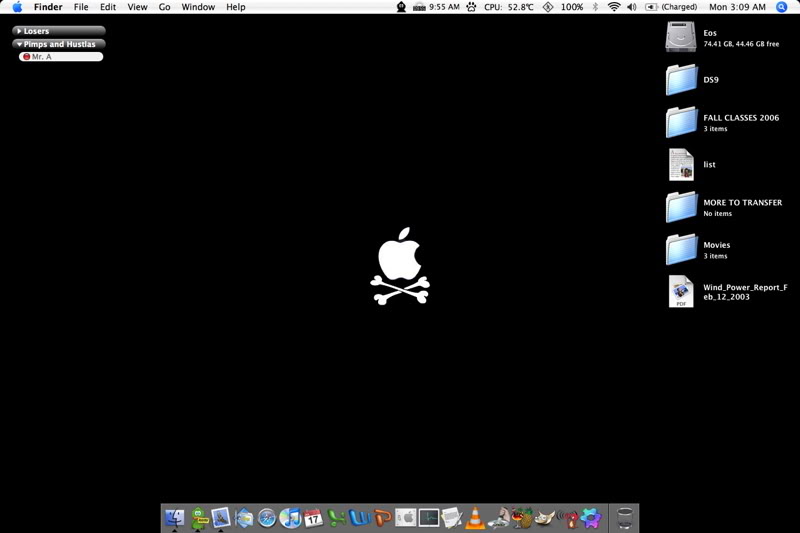Open pineapple cocktail app in dock
Viewport: 800px width, 533px height.
pyautogui.click(x=522, y=518)
